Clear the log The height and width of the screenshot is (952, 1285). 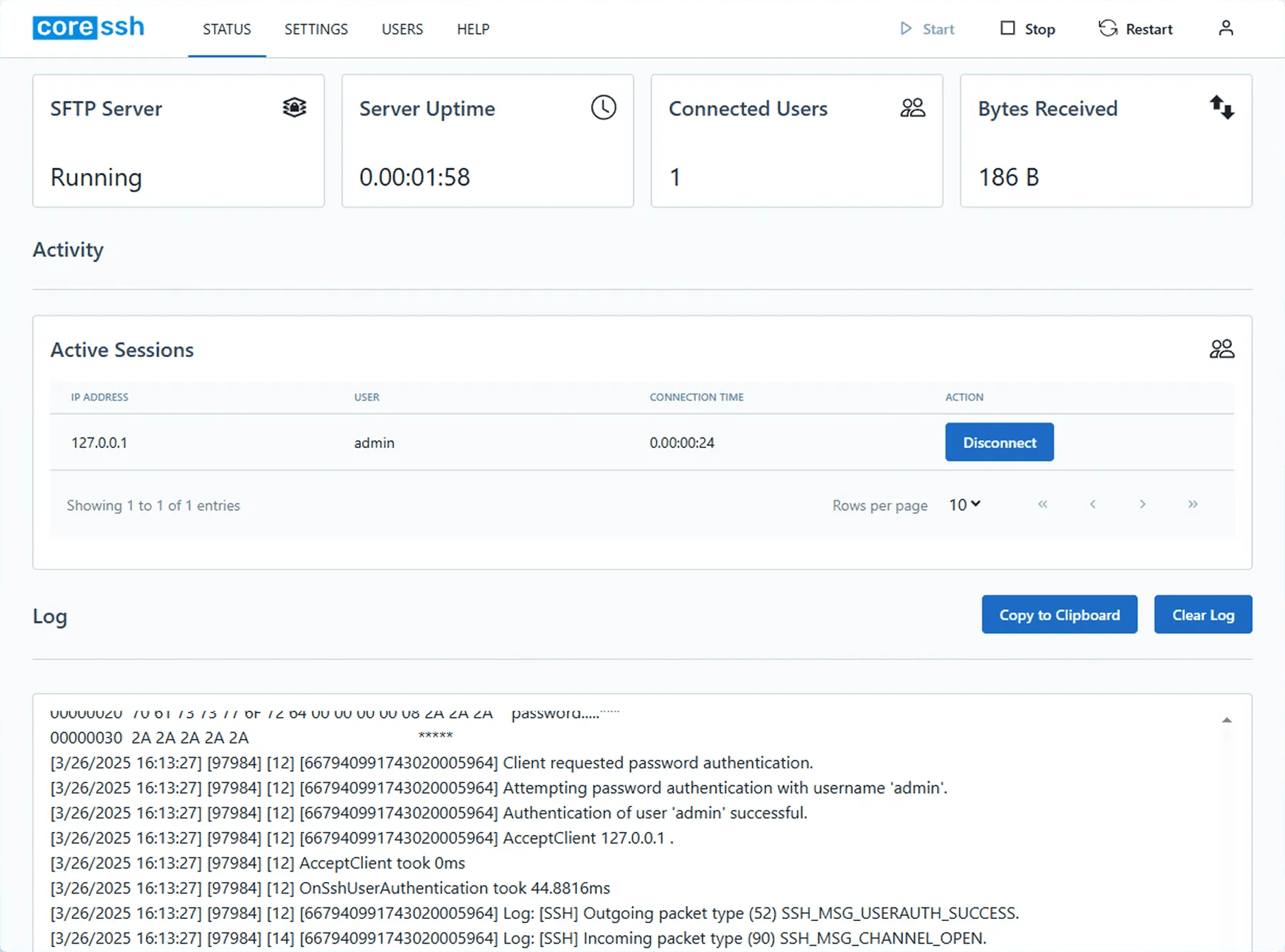[x=1203, y=615]
